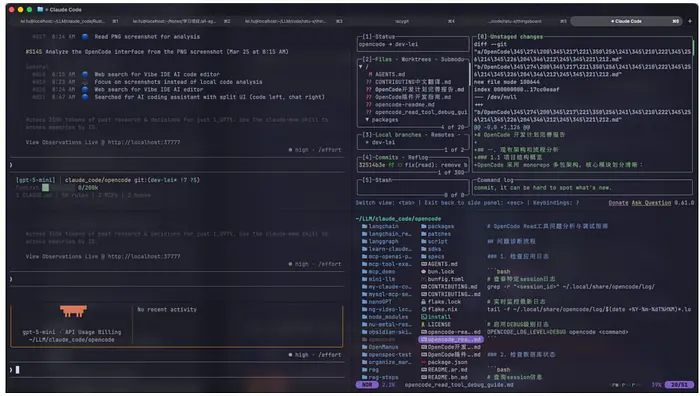Click the No recent activity text
Image resolution: width=700 pixels, height=396 pixels.
coord(167,309)
